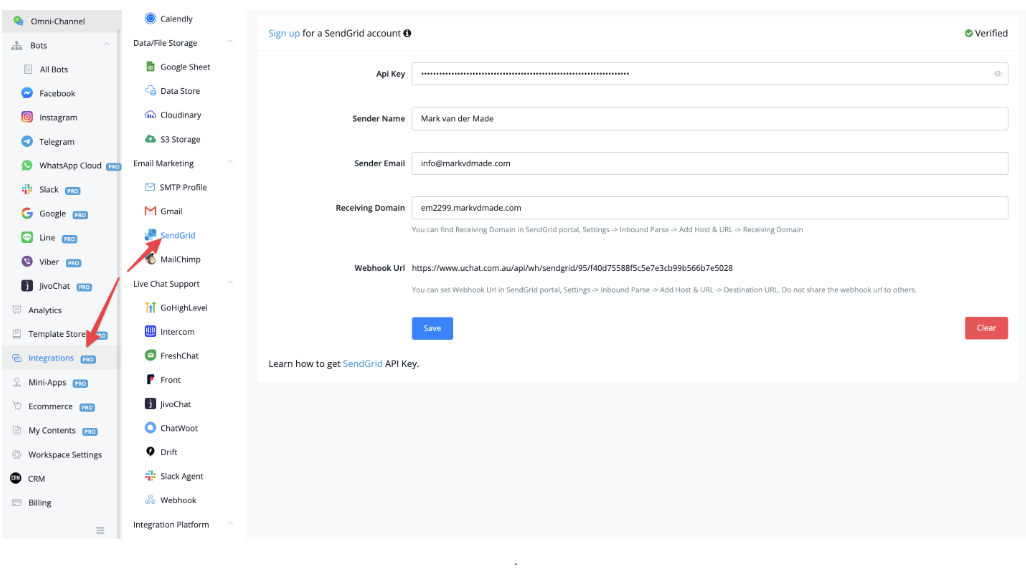The width and height of the screenshot is (1026, 582).
Task: Go to All Bots
Action: tap(54, 69)
